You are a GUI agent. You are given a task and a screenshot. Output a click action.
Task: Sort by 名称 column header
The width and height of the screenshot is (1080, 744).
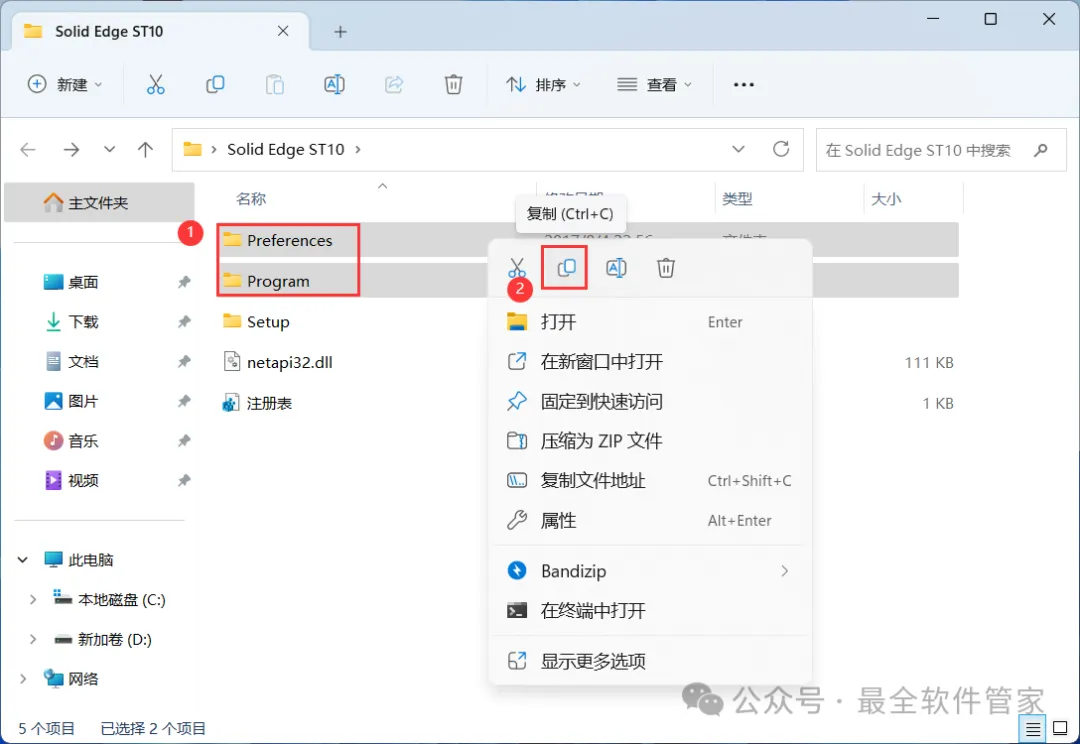(251, 199)
